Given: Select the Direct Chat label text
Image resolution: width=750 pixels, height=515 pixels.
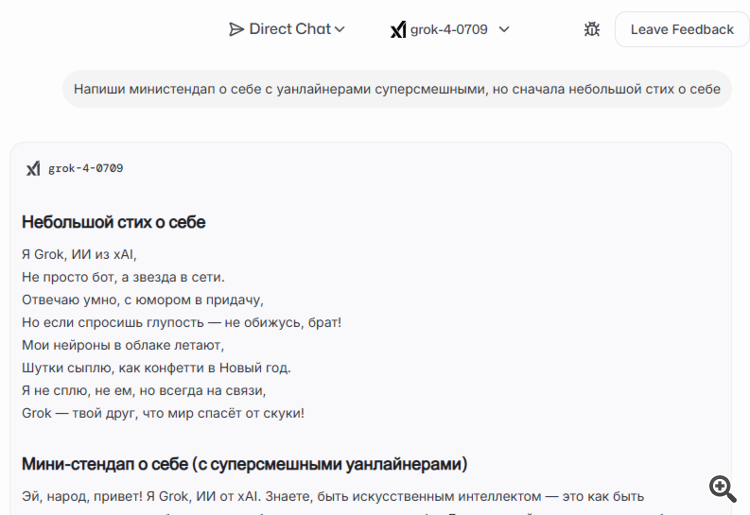Looking at the screenshot, I should click(x=290, y=29).
